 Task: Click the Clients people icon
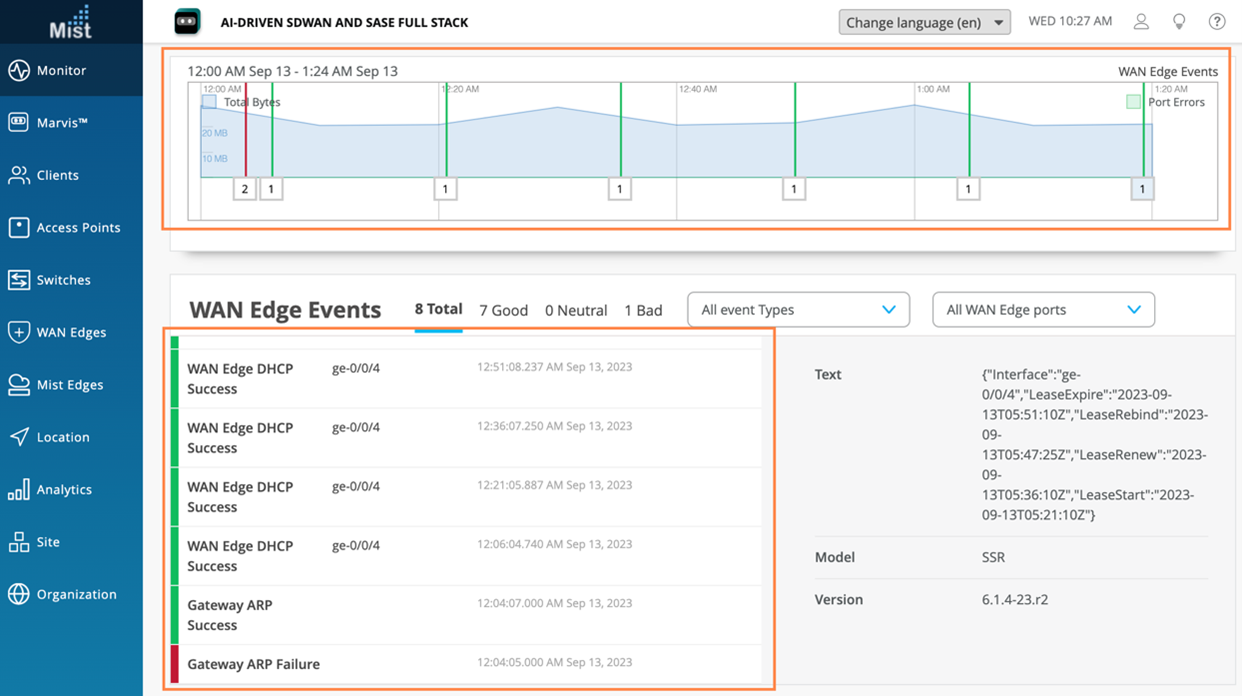click(x=19, y=175)
